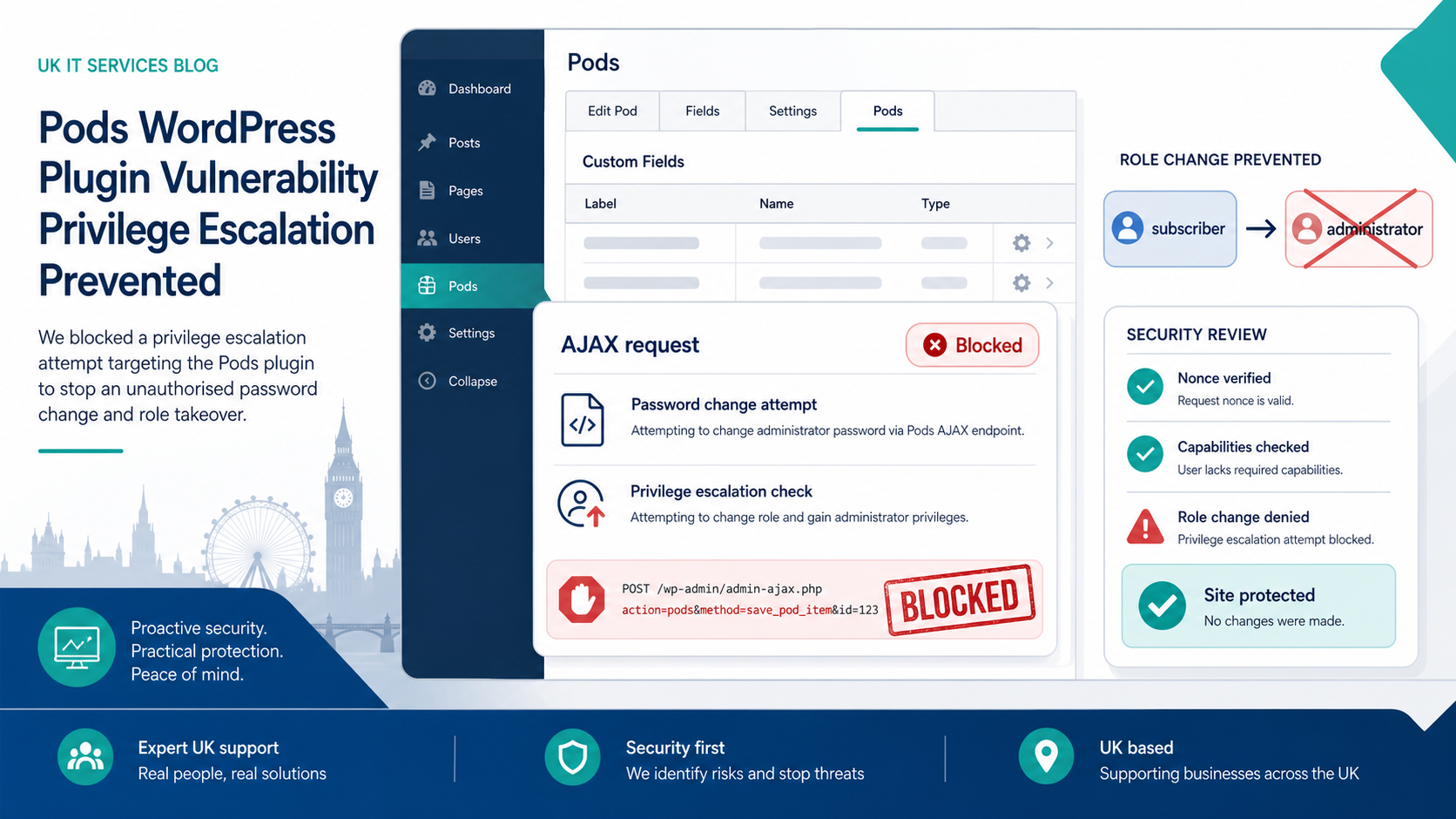Click the red stop-hand icon in request bar
The image size is (1456, 819).
tap(582, 599)
